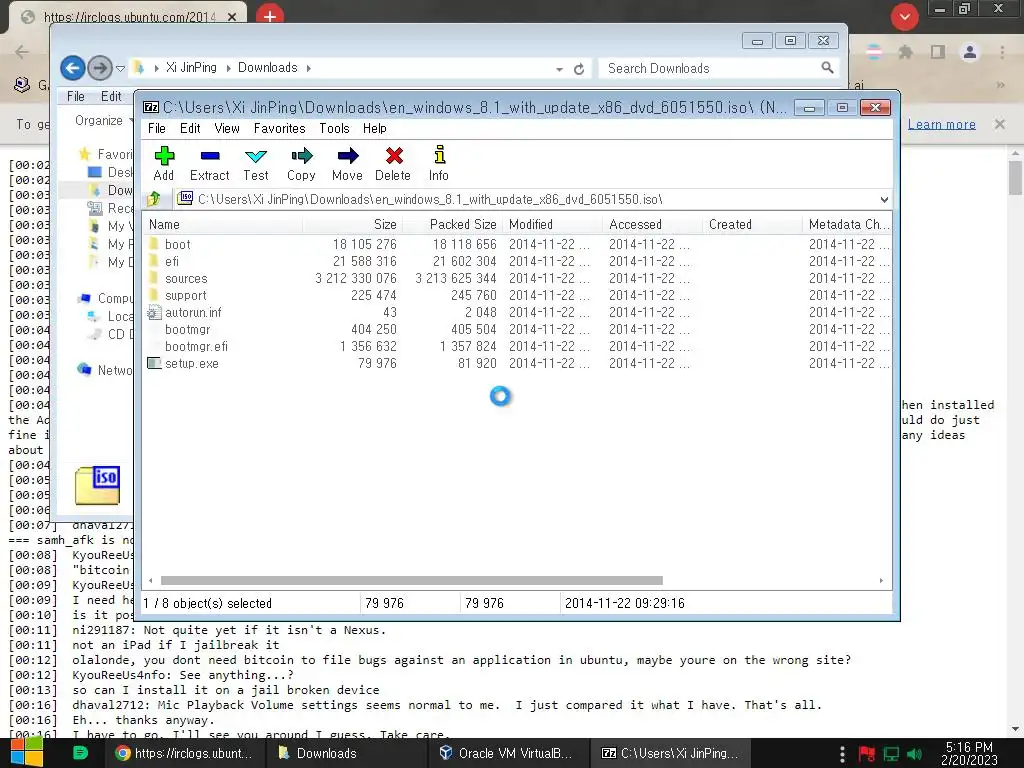This screenshot has height=768, width=1024.
Task: Open the taskbar clock showing 5:16 PM
Action: tap(969, 754)
